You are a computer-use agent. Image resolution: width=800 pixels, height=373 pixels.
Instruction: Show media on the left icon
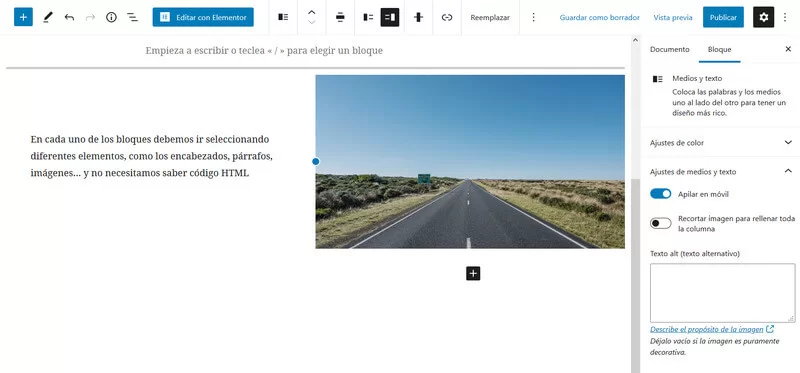368,17
